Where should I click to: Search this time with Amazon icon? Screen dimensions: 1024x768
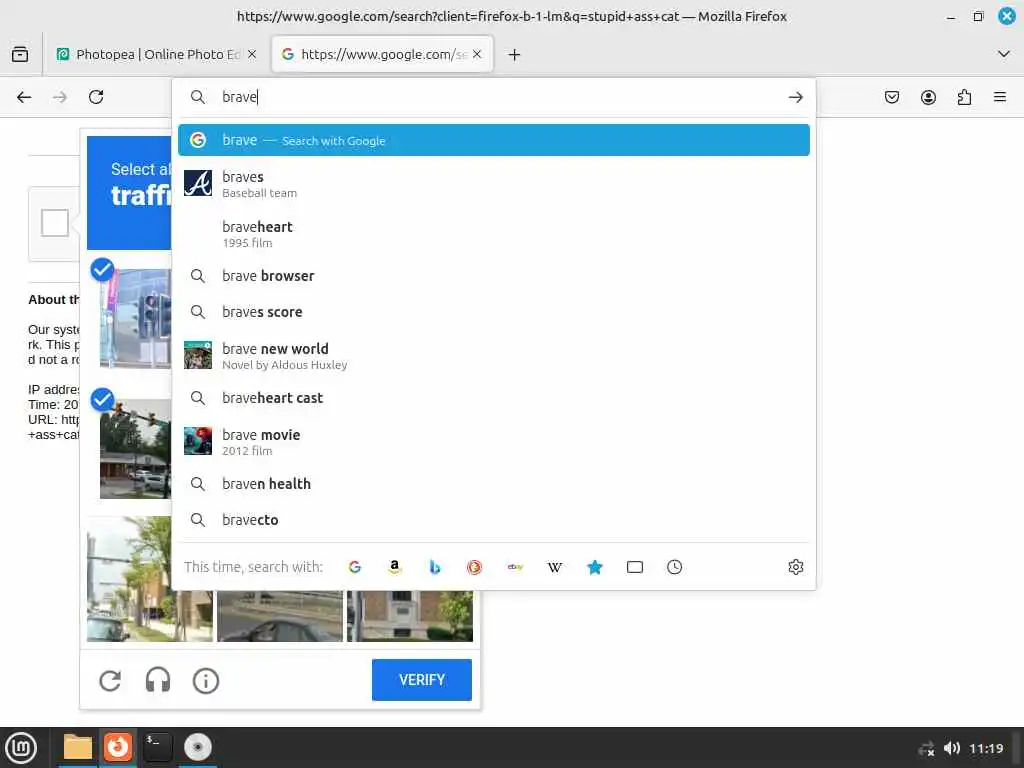coord(394,567)
